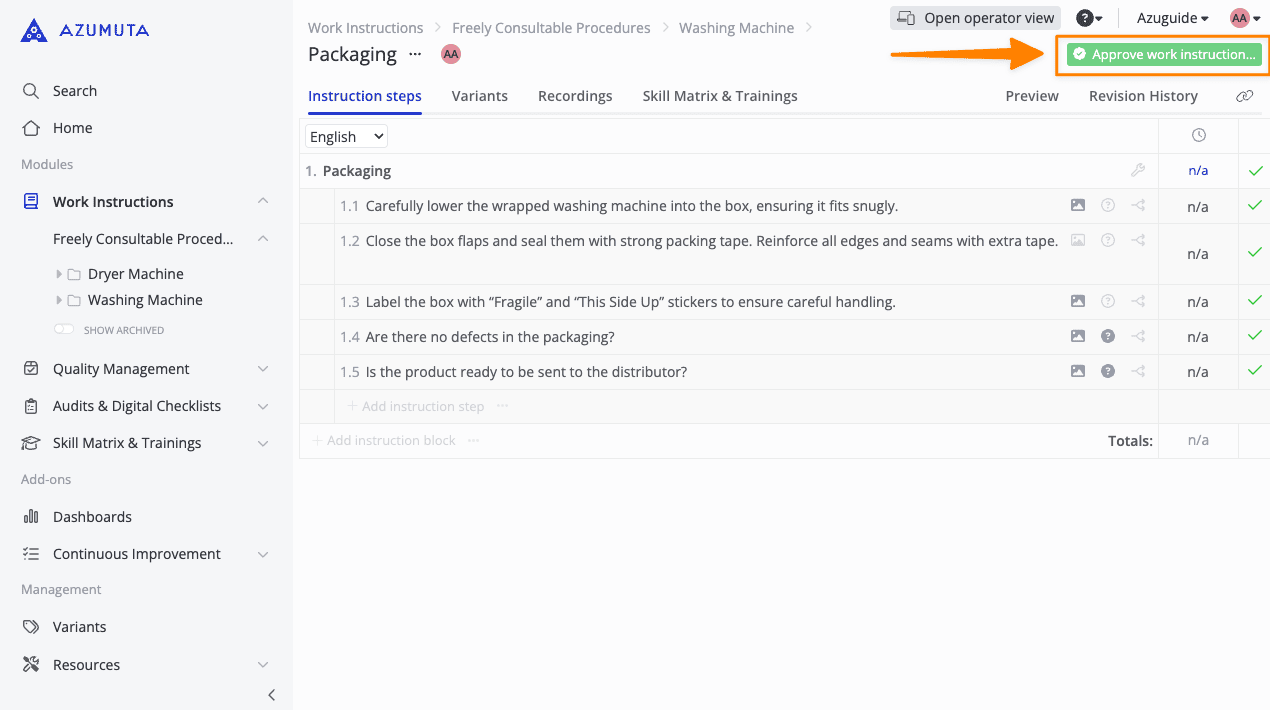
Task: Switch to the Variants tab
Action: pyautogui.click(x=479, y=96)
